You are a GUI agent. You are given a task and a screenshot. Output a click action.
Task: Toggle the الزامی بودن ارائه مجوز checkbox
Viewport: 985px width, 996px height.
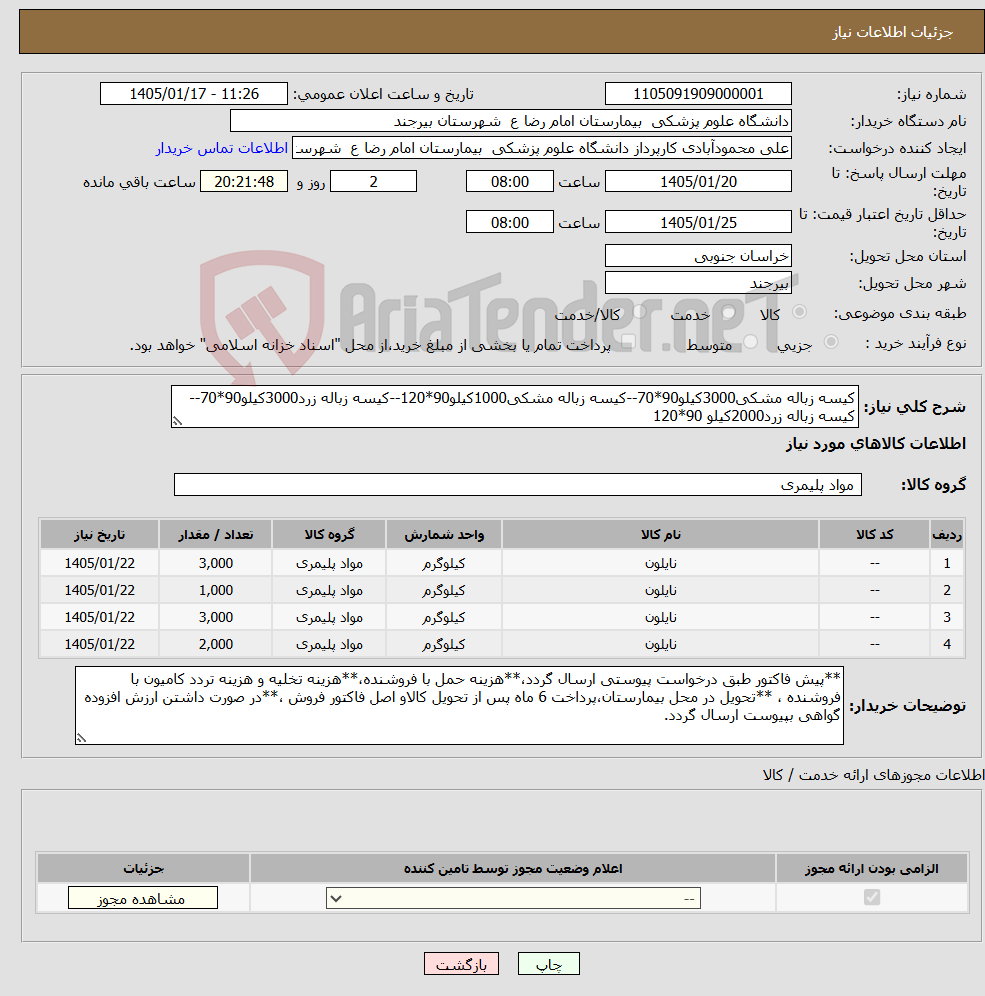point(872,898)
